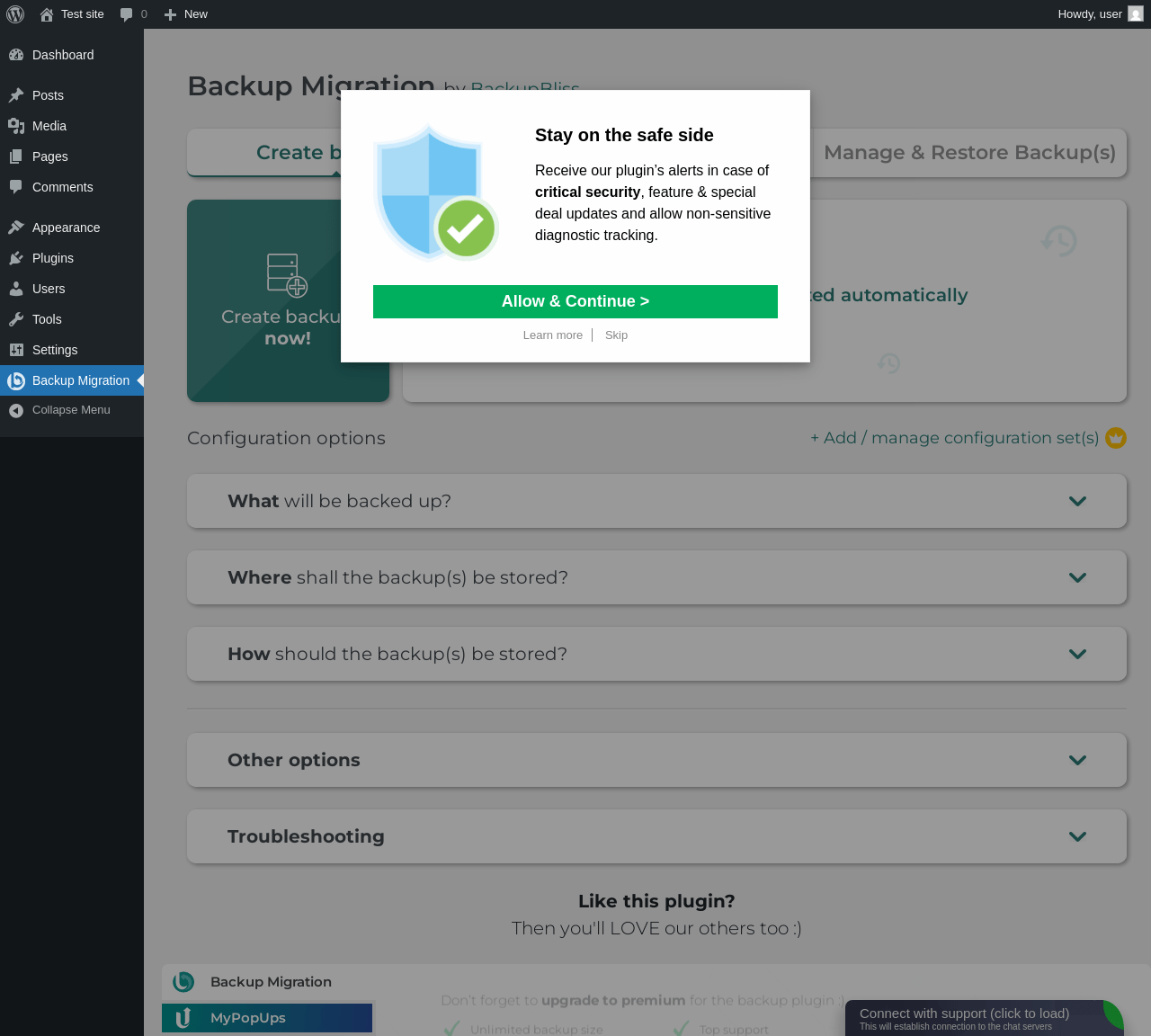Expand the Other options chevron
The width and height of the screenshot is (1151, 1036).
click(1078, 760)
